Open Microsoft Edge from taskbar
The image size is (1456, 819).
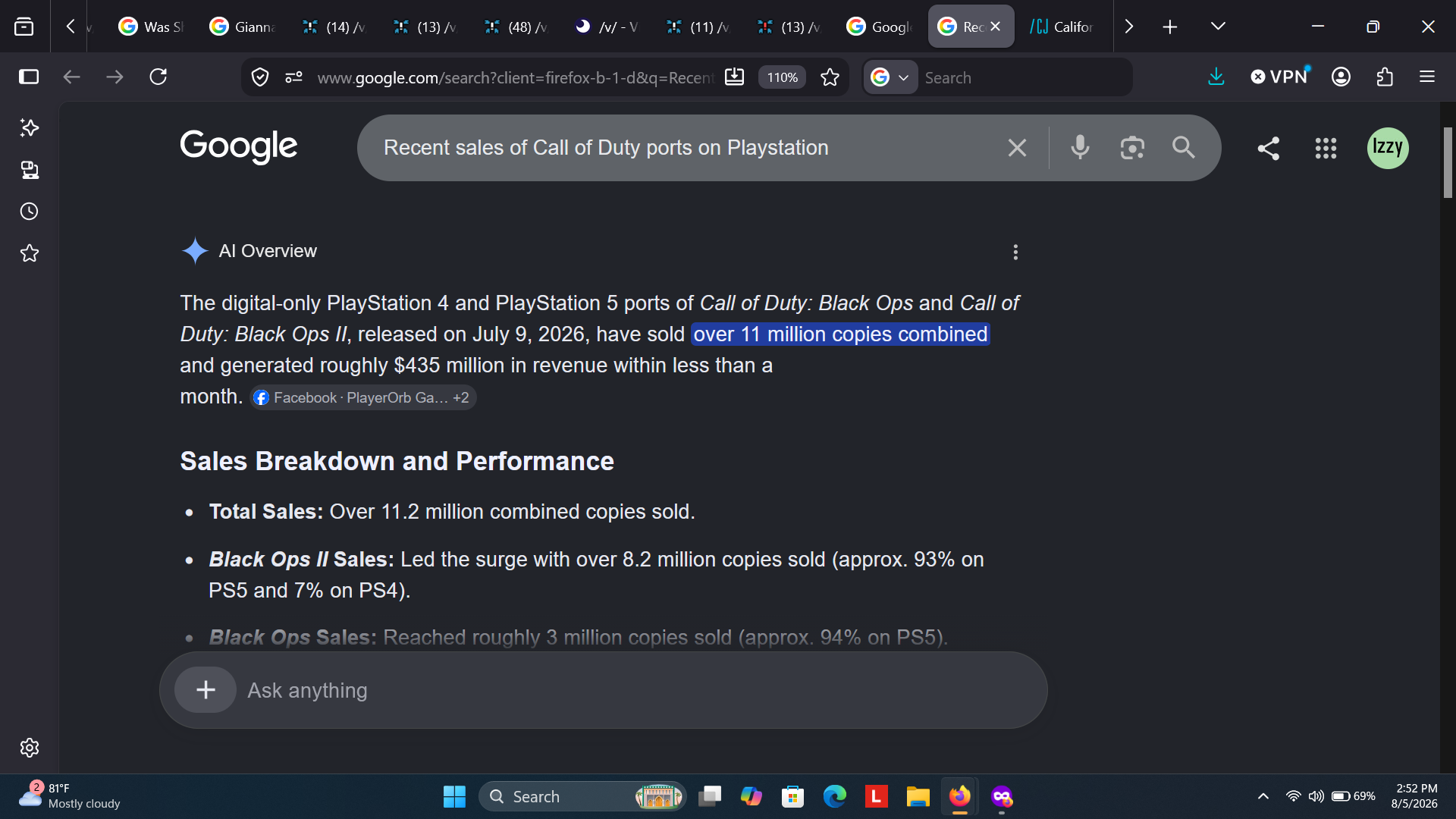click(834, 796)
